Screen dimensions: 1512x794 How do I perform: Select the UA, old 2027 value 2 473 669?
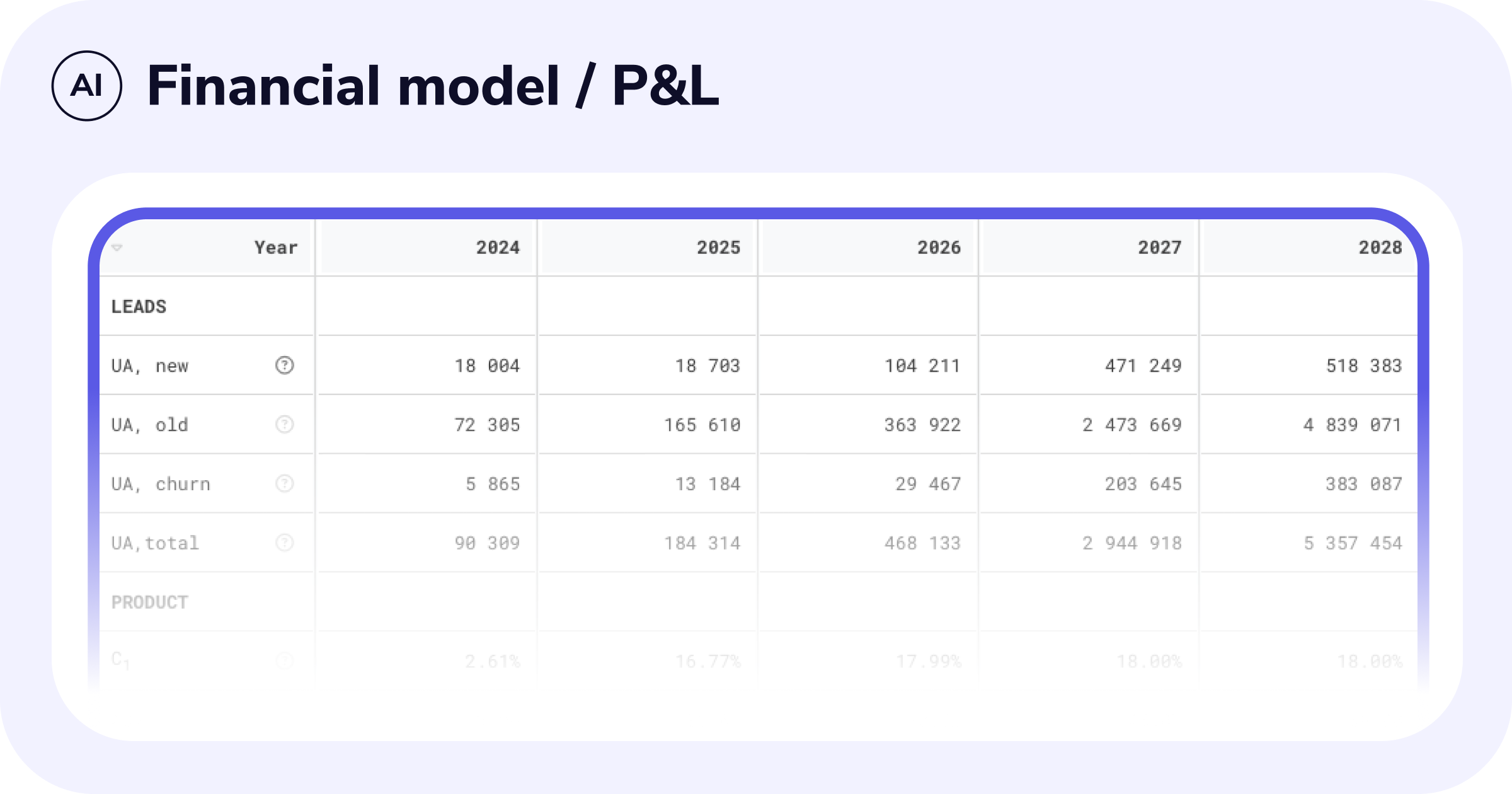click(1131, 425)
